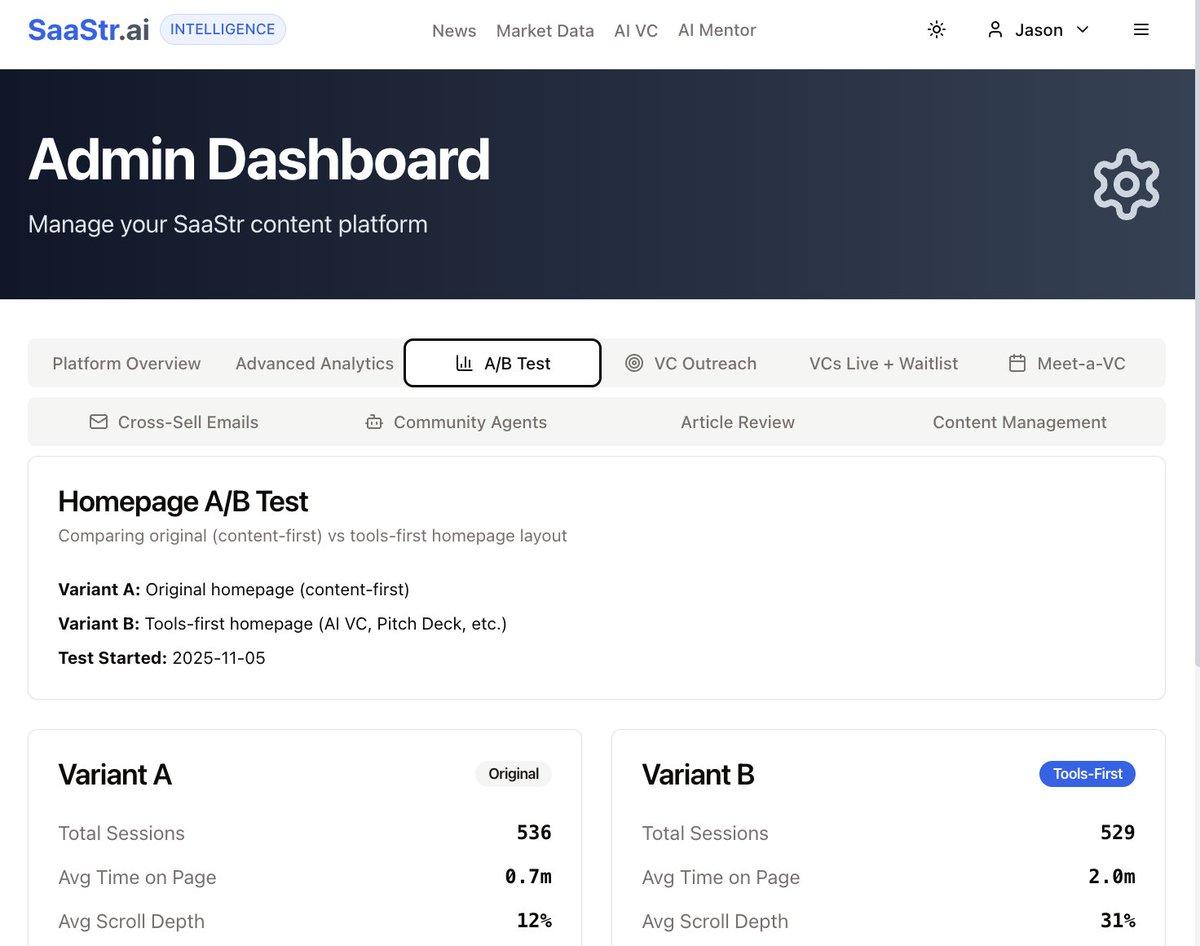
Task: Expand the Jason account dropdown
Action: coord(1083,29)
